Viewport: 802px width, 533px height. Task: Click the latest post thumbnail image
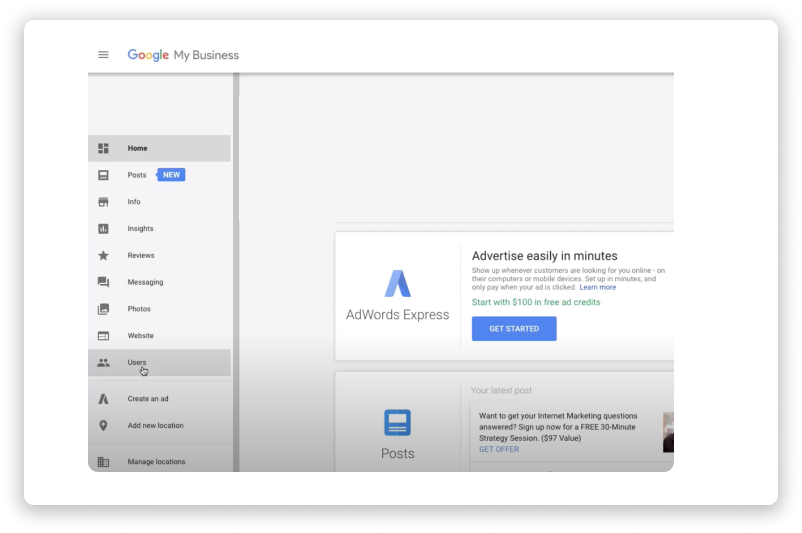click(668, 433)
